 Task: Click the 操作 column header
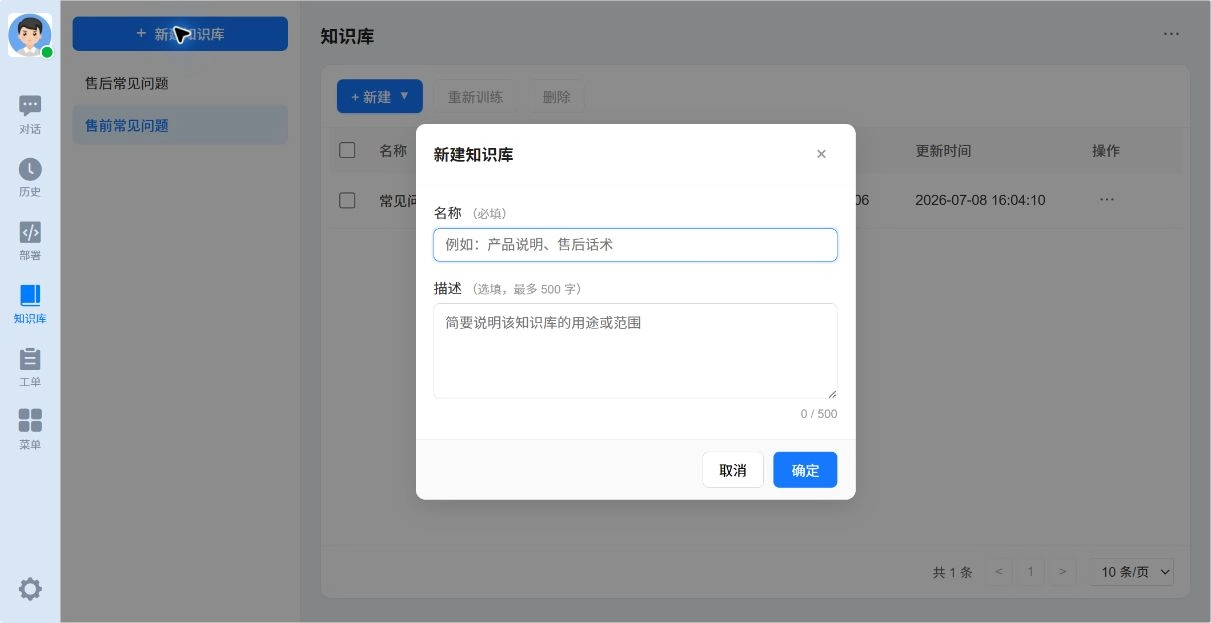click(x=1106, y=151)
